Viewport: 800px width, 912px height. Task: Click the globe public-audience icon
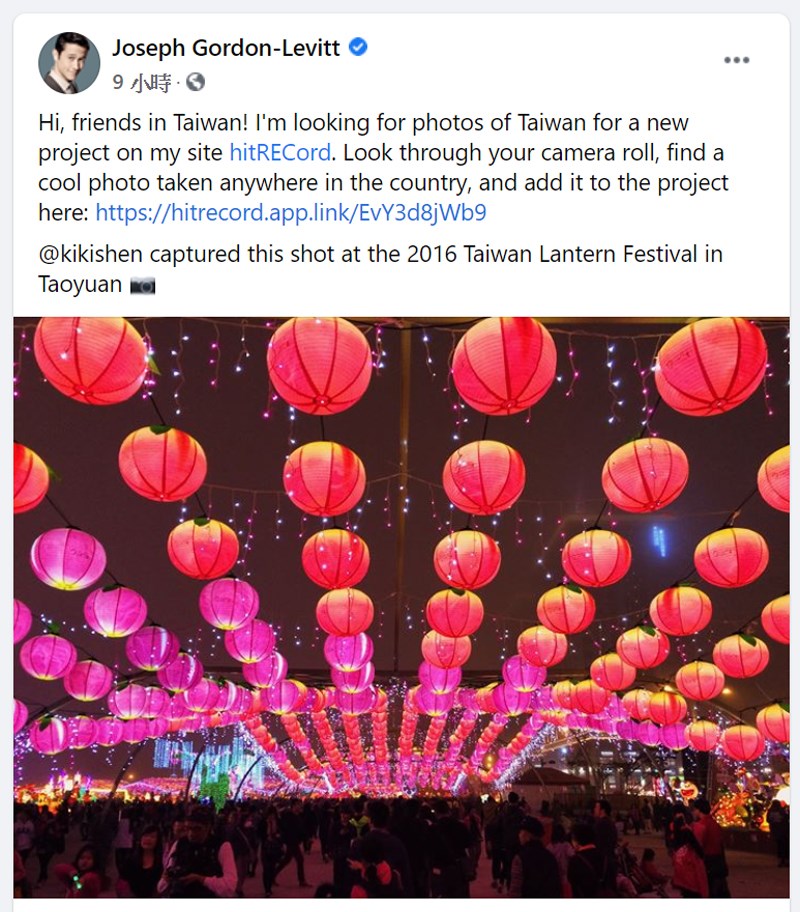195,82
